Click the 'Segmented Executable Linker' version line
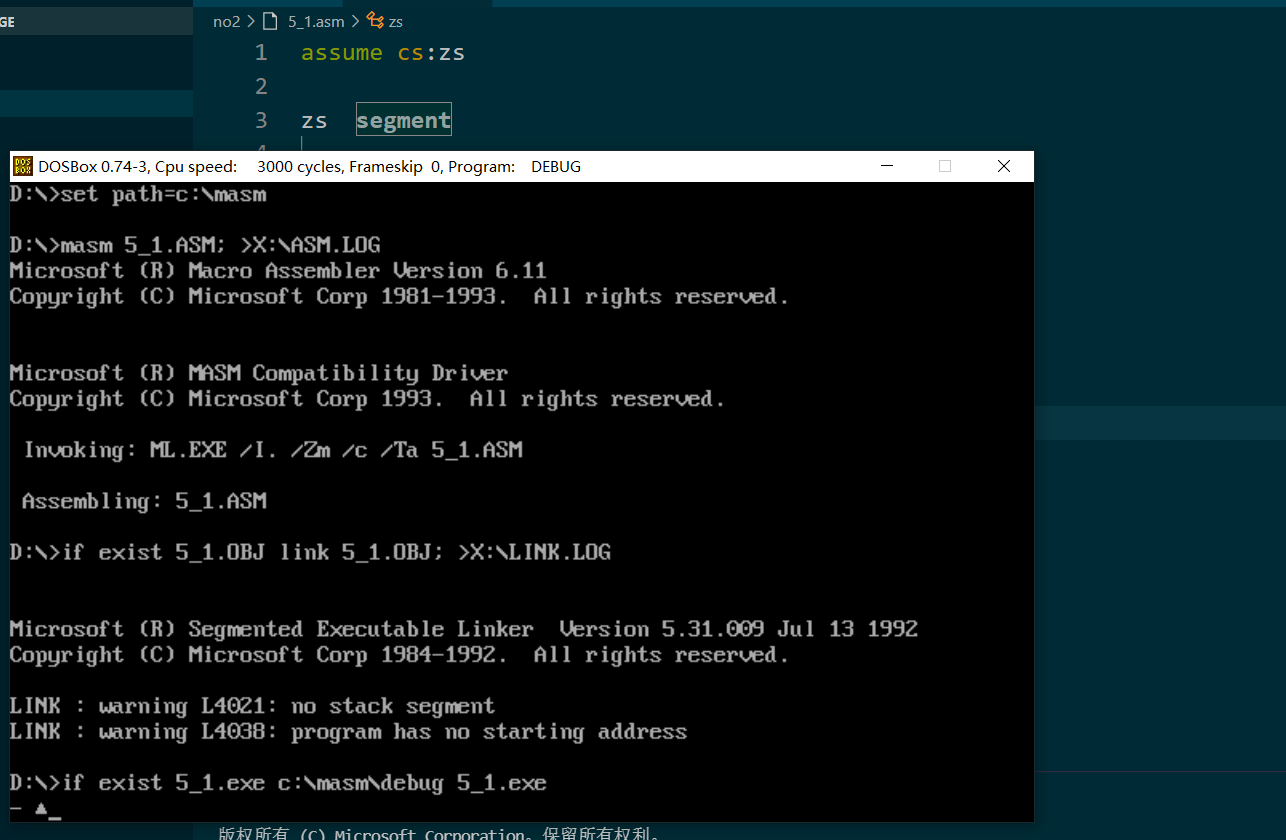 tap(464, 629)
